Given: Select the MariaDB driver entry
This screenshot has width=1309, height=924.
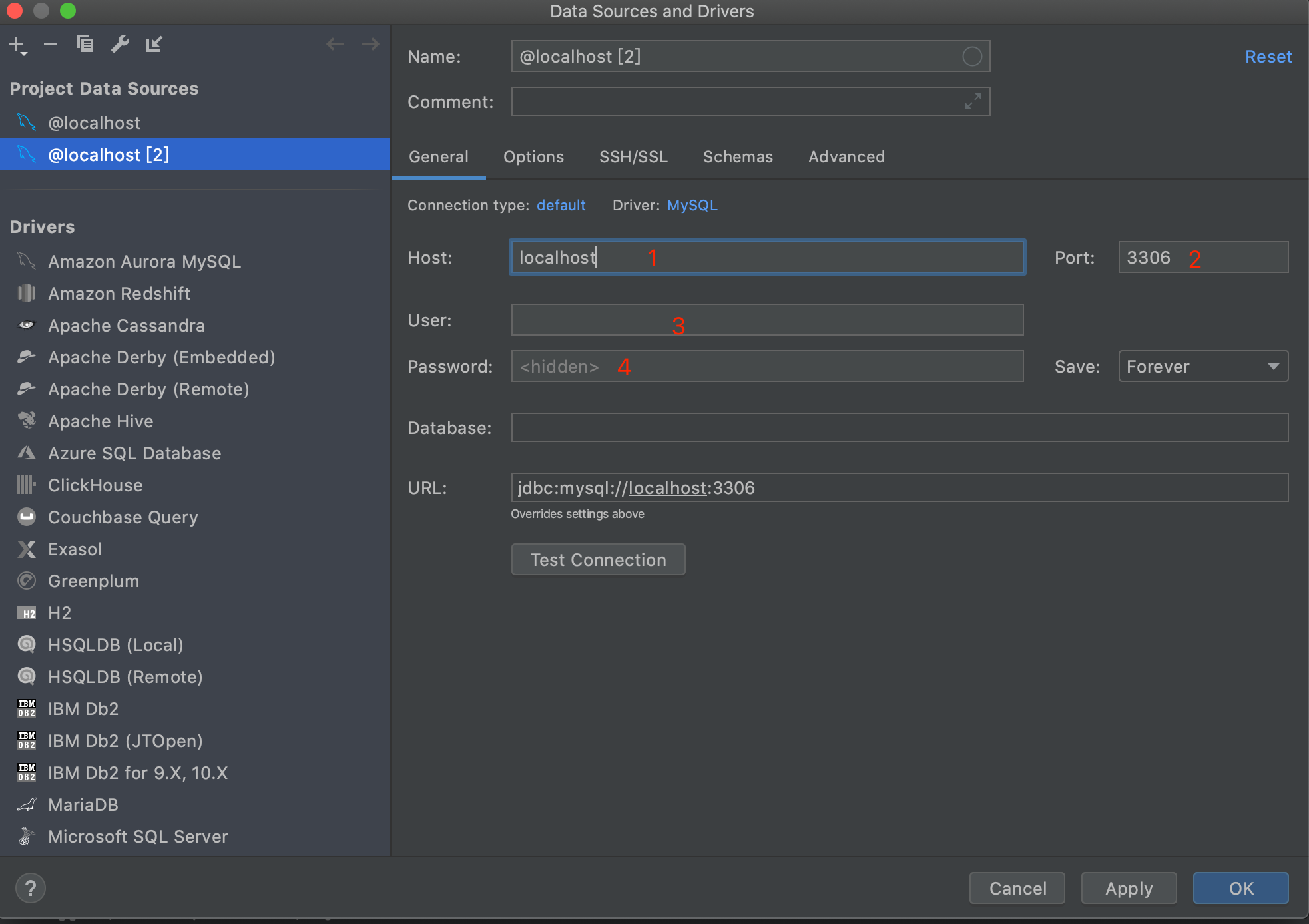Looking at the screenshot, I should pos(83,805).
